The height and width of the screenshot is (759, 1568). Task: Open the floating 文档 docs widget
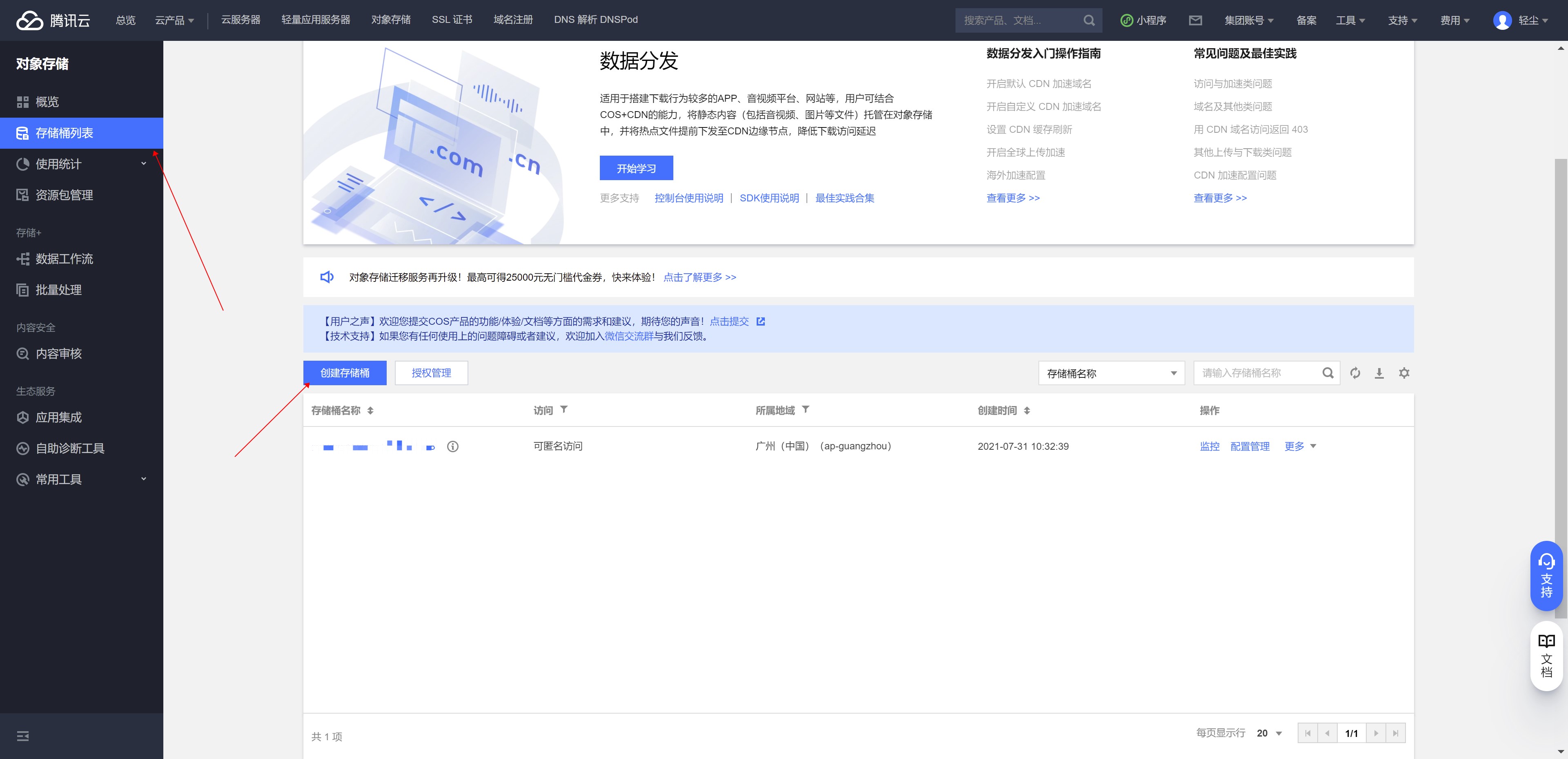[x=1546, y=656]
